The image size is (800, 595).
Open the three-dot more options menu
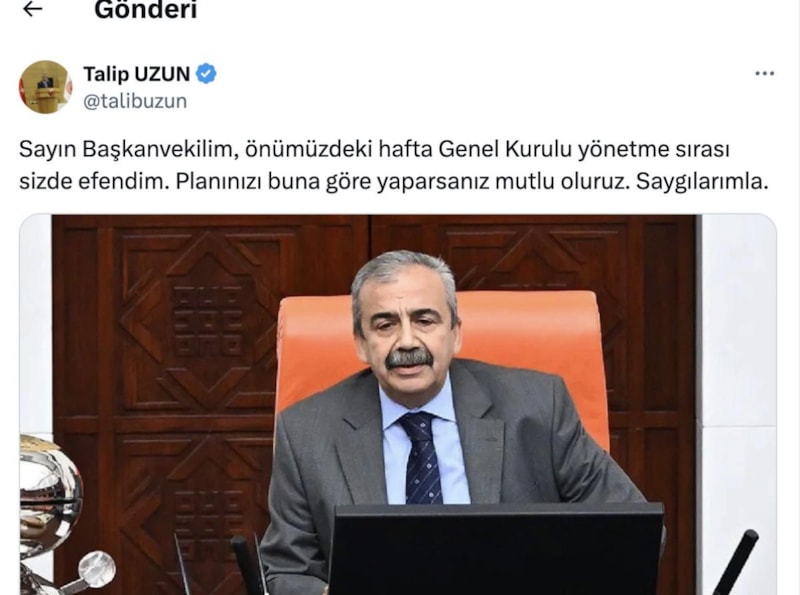[x=764, y=74]
